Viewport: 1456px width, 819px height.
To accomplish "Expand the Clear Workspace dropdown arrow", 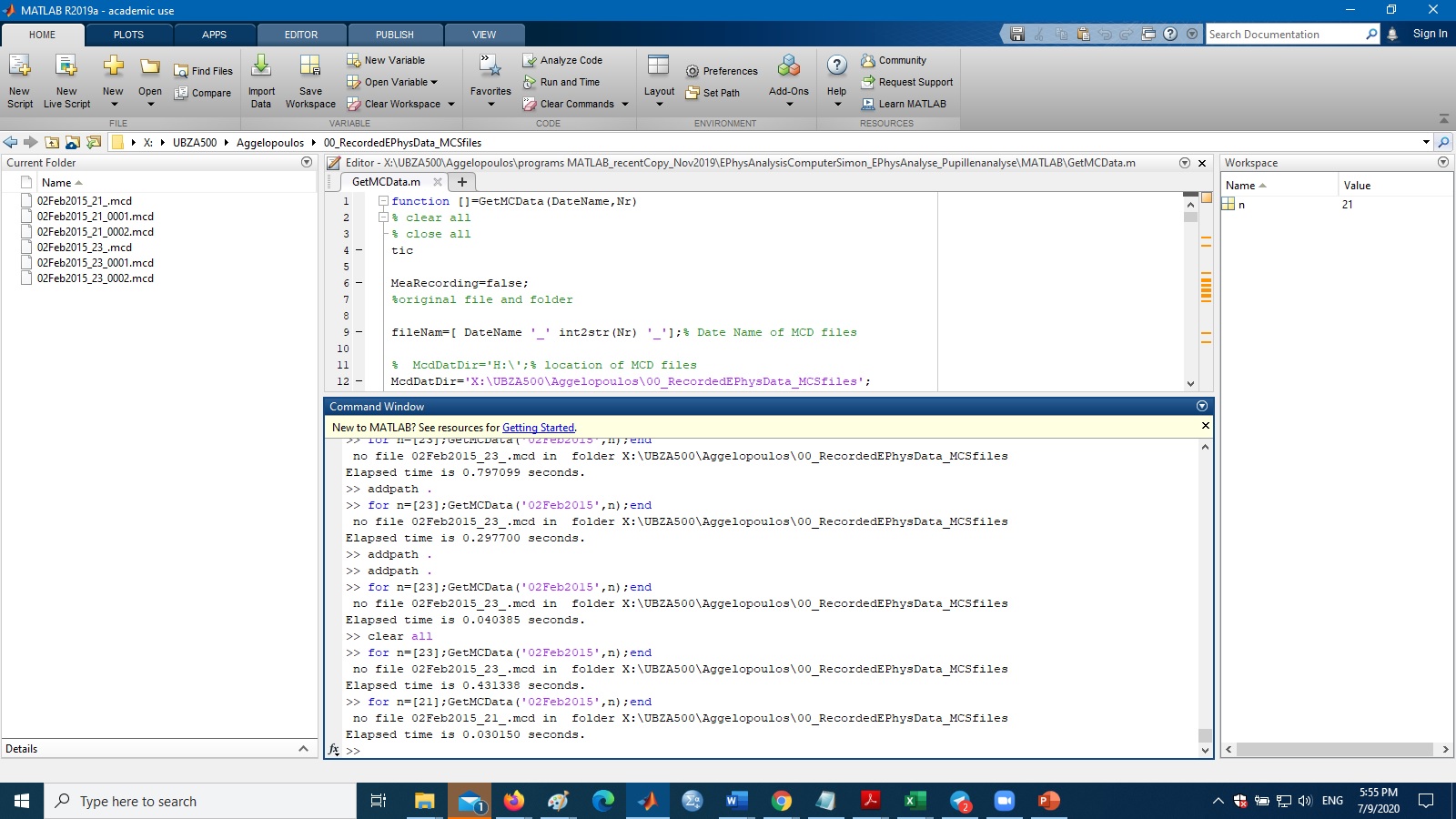I will 451,104.
